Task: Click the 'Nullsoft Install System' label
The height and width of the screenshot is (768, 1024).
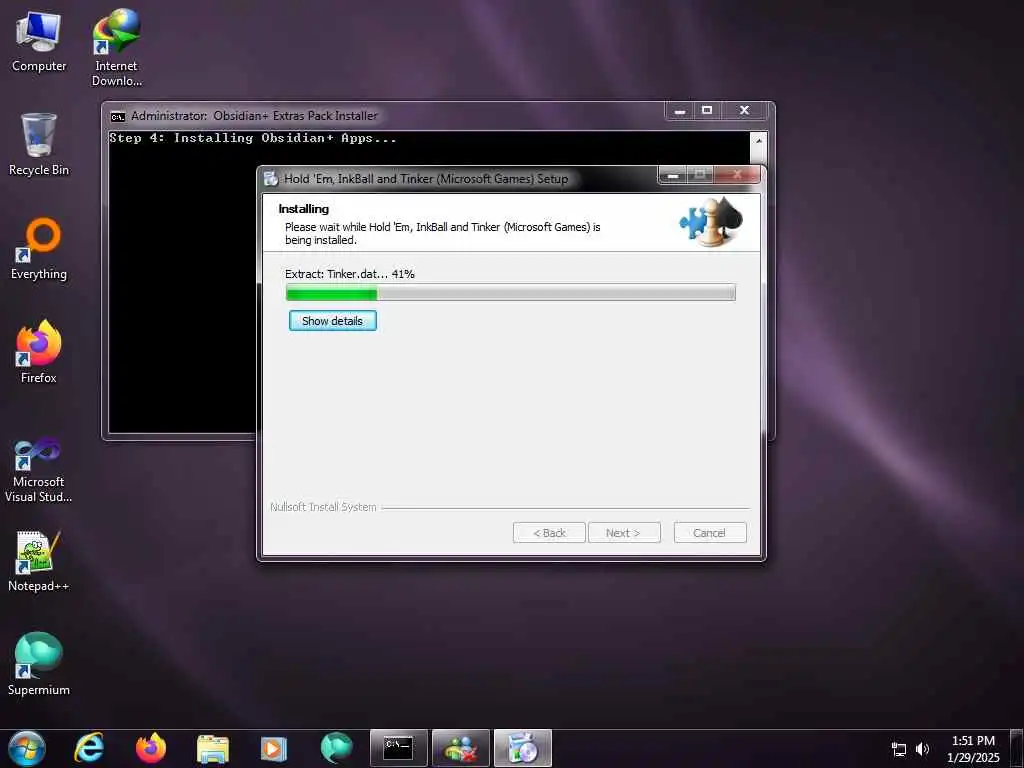Action: [x=323, y=507]
